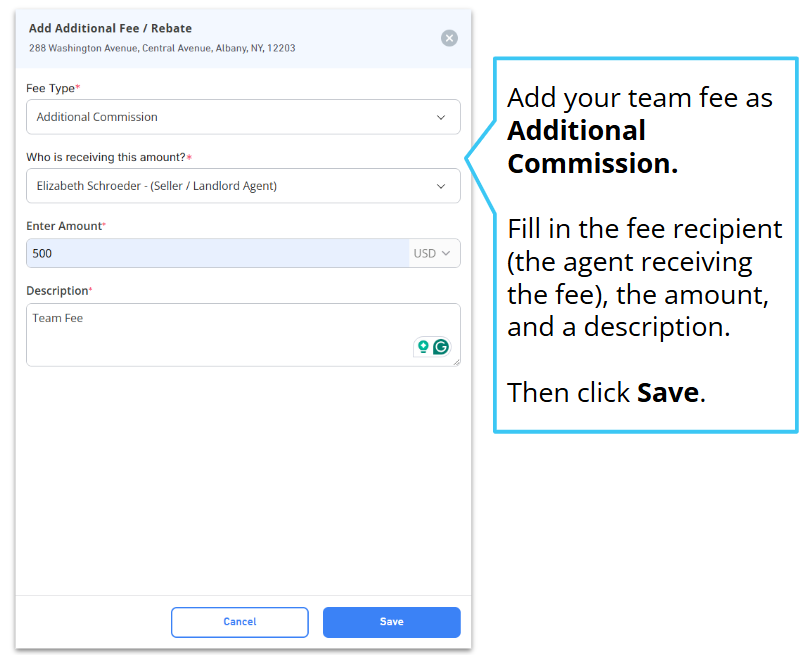Open the 'Who is receiving this amount' dropdown
The height and width of the screenshot is (655, 805).
click(243, 186)
